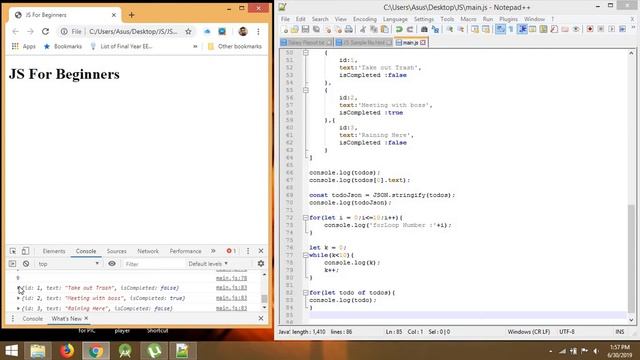Show more DevTools tabs with the chevron

213,251
